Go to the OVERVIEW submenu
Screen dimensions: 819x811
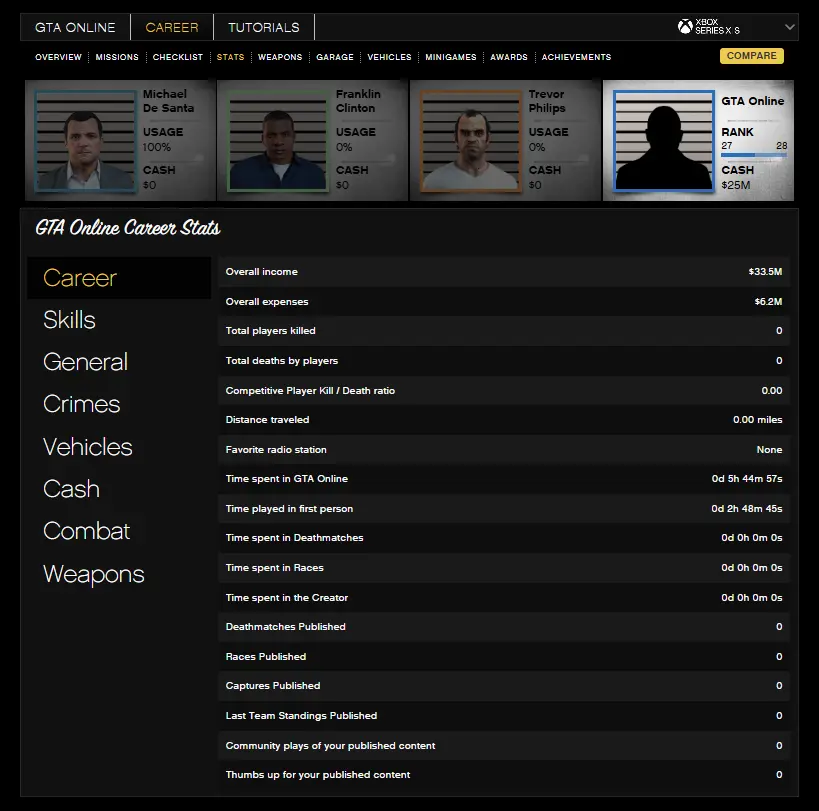[58, 57]
